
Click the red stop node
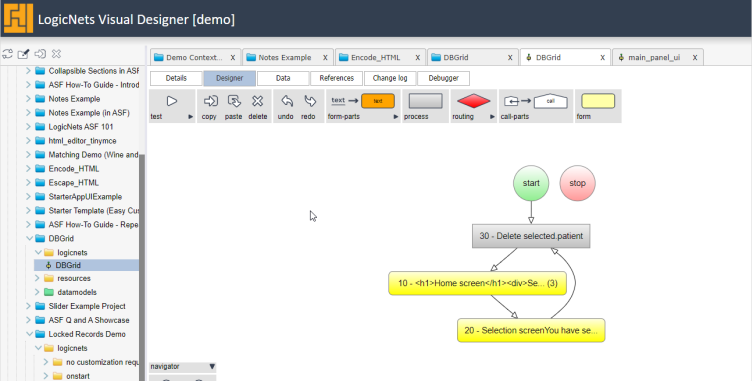tap(577, 183)
